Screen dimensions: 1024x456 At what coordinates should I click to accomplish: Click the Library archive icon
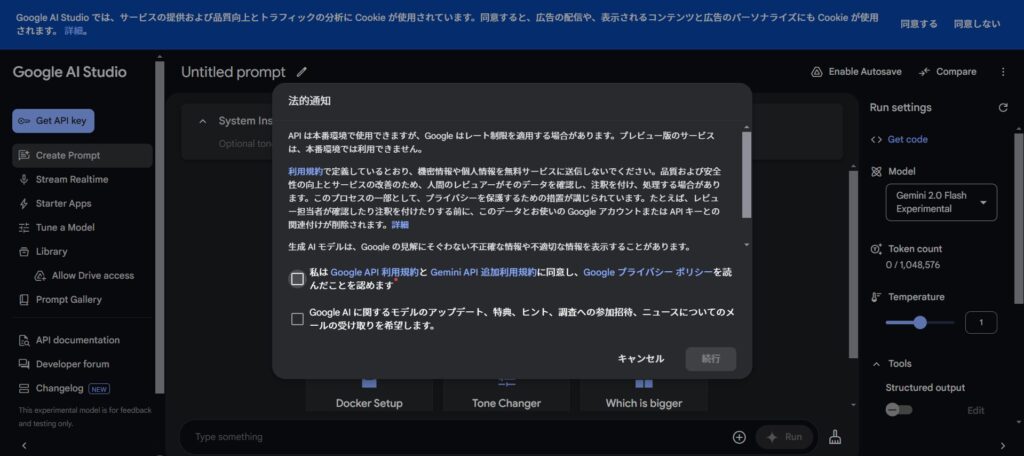coord(24,252)
